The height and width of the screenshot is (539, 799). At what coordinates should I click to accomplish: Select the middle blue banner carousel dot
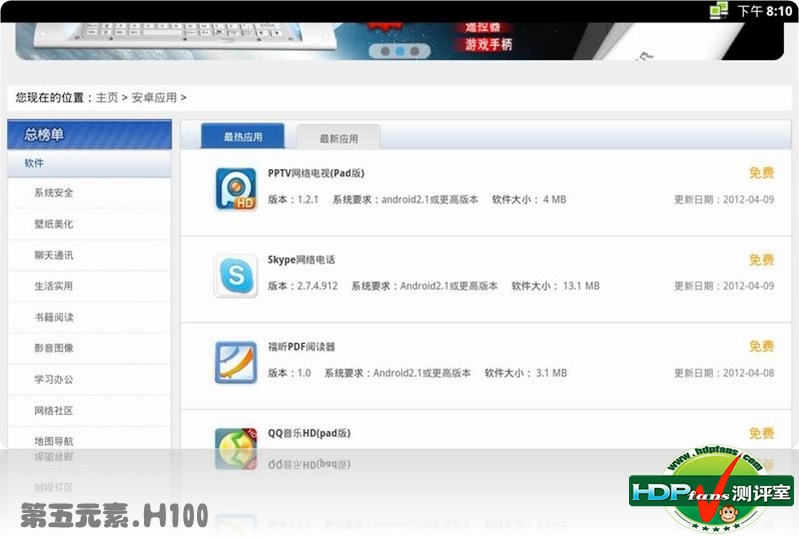pos(400,51)
